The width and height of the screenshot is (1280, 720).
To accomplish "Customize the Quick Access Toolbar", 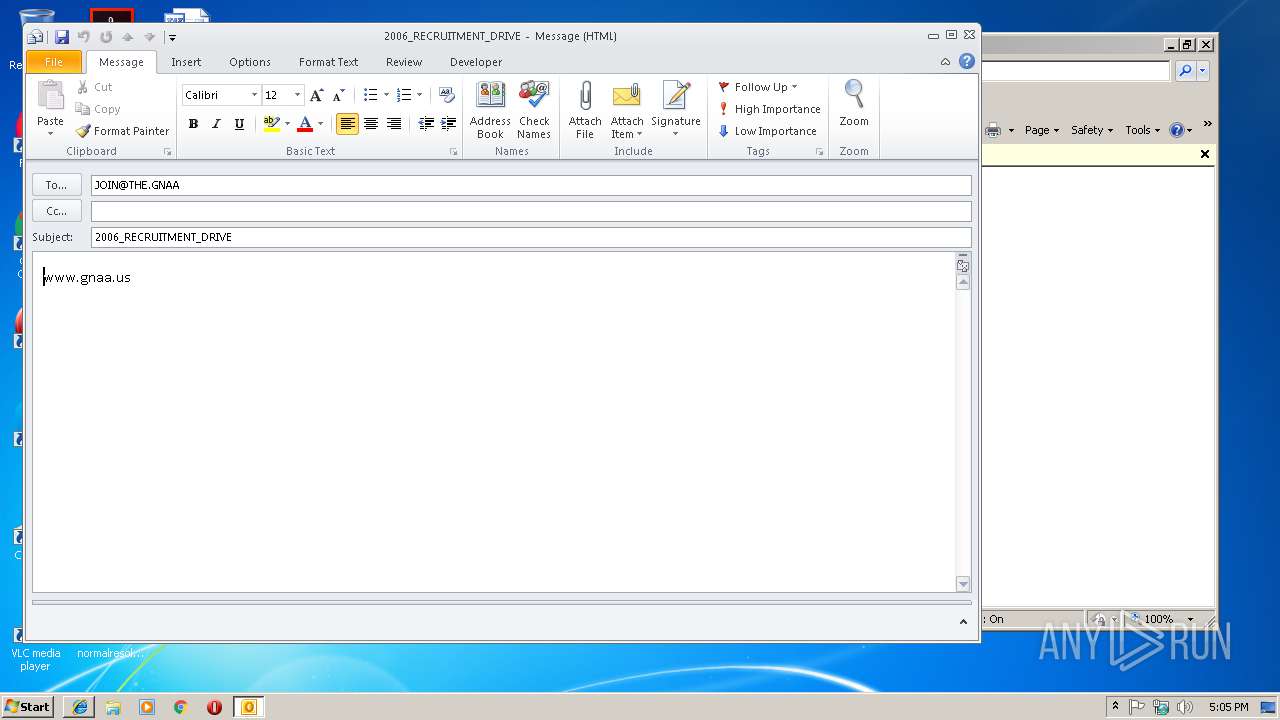I will tap(172, 38).
